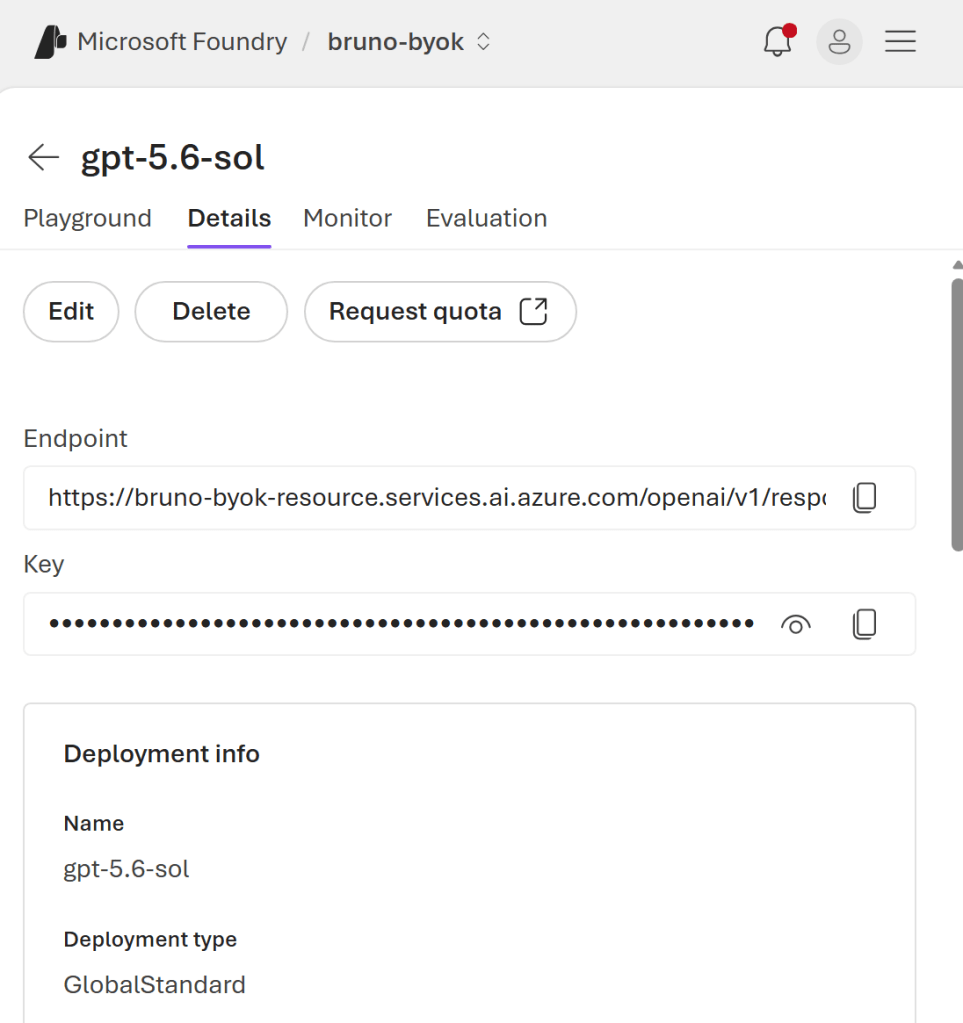
Task: Switch to the Playground tab
Action: click(x=87, y=218)
